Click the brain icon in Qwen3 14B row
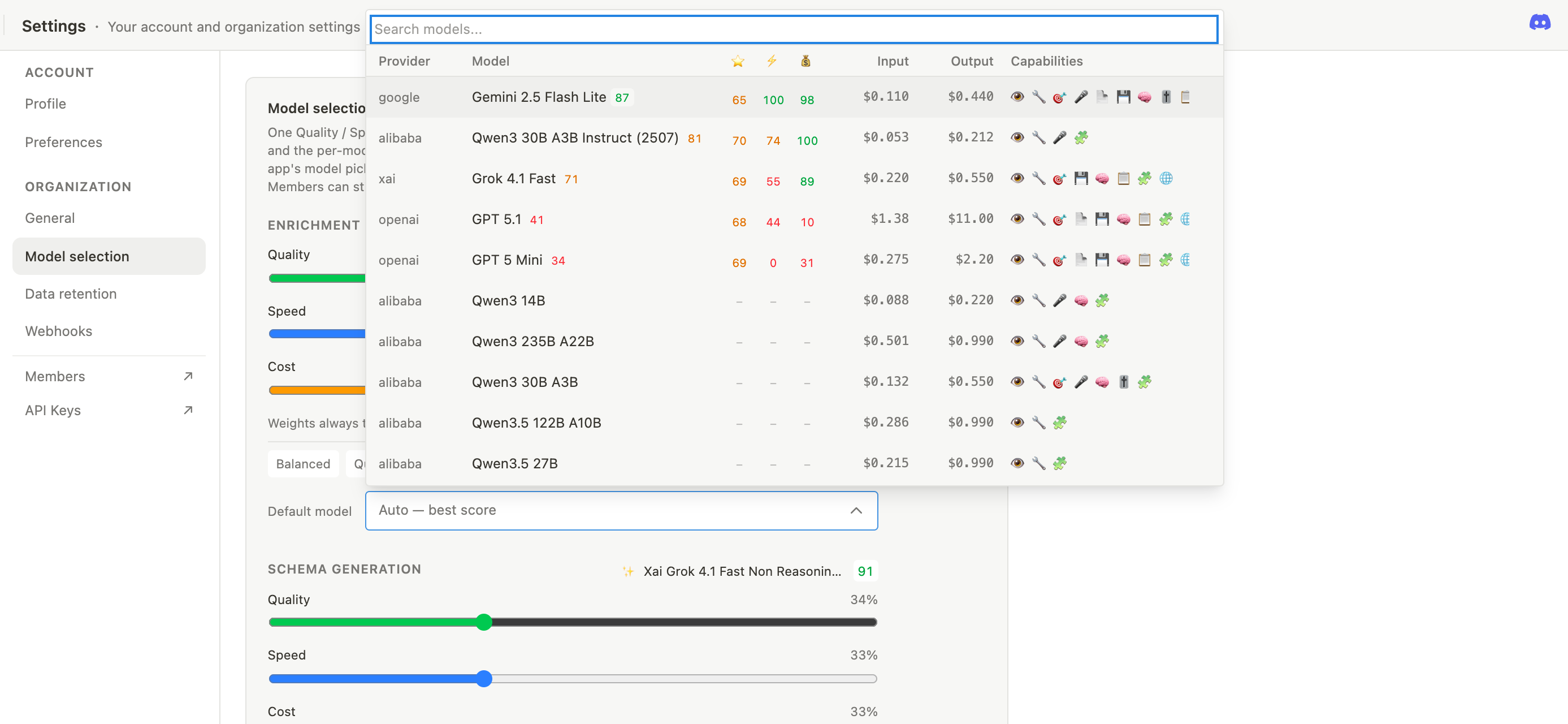 (x=1081, y=301)
